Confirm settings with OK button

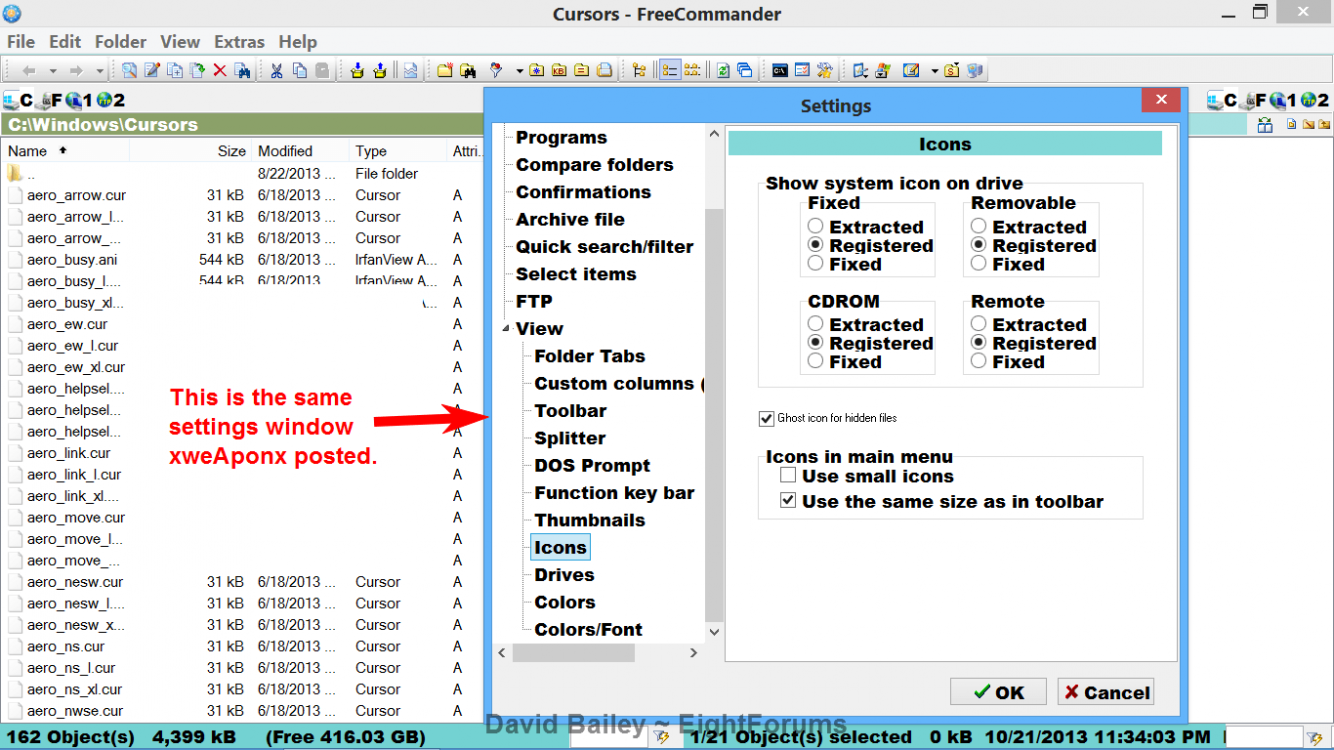[x=998, y=692]
